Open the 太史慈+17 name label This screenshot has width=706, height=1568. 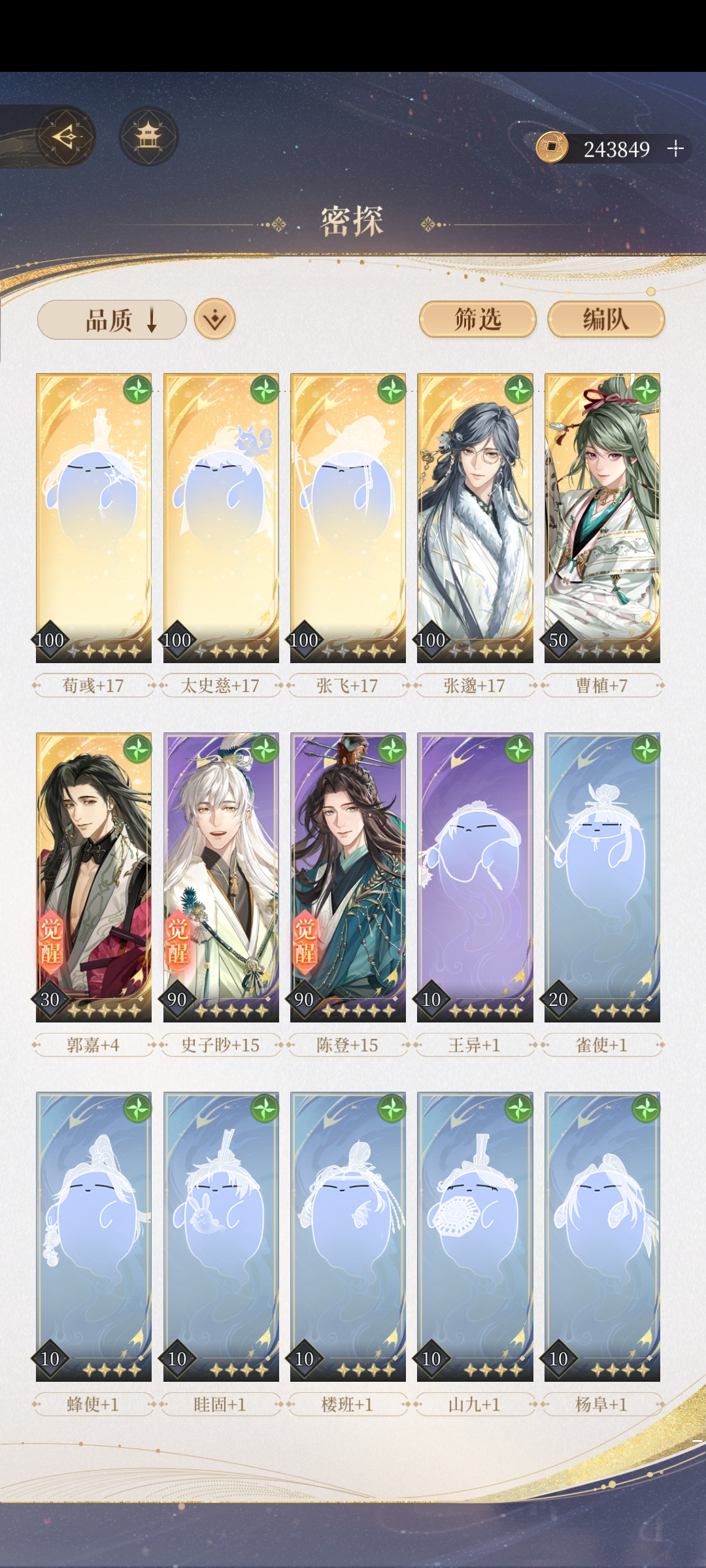click(x=220, y=685)
